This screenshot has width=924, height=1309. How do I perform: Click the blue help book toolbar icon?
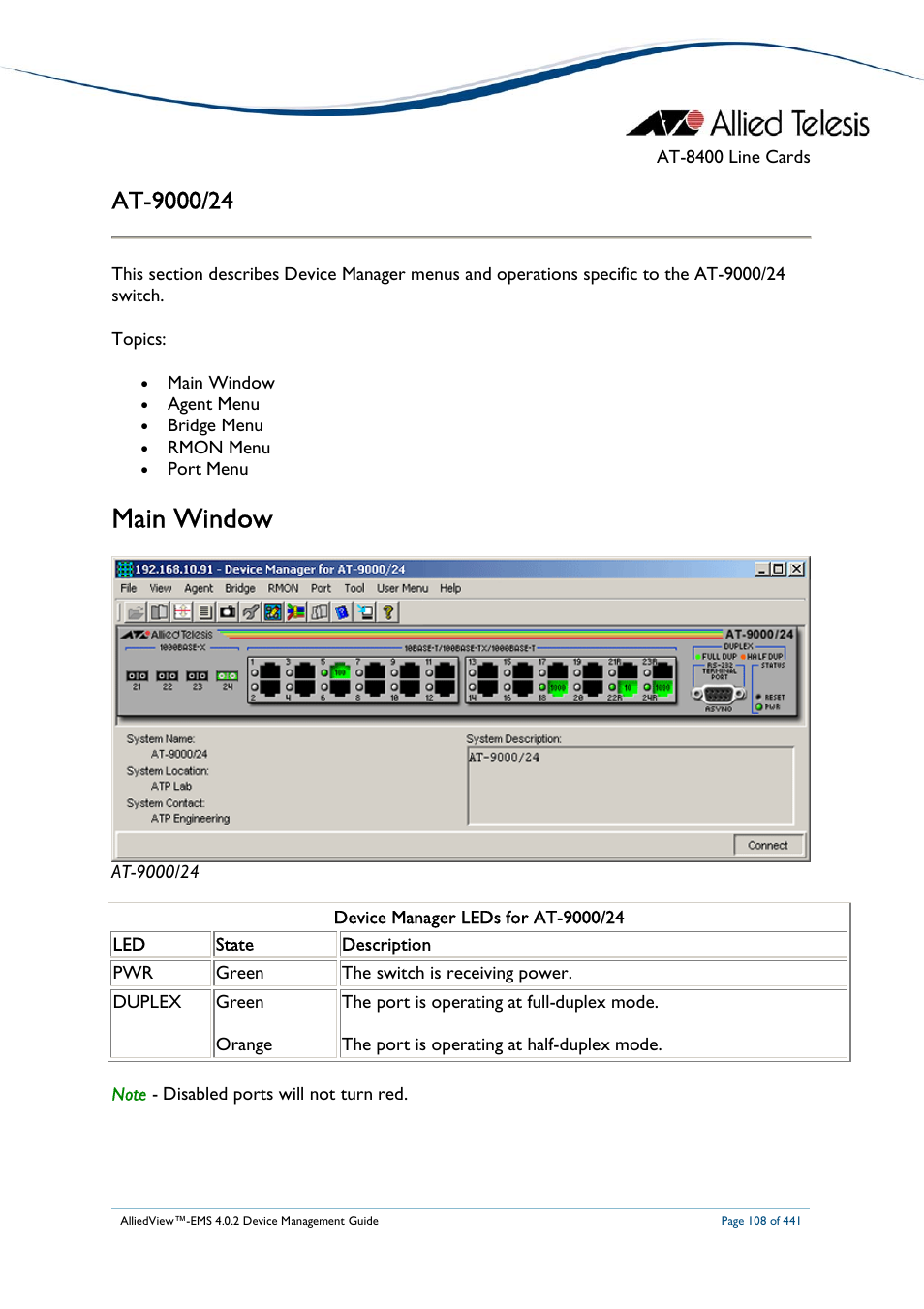[x=341, y=612]
